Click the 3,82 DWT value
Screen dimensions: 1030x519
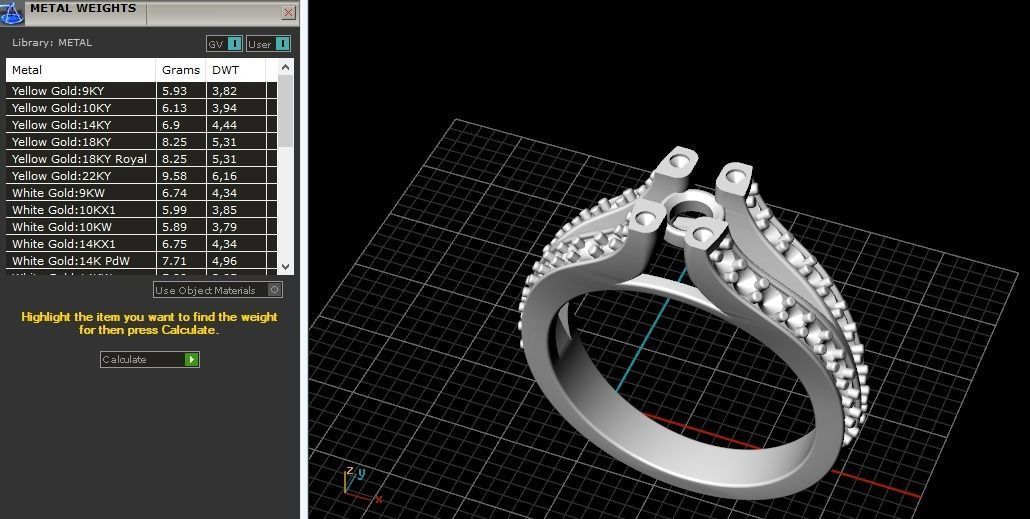(224, 91)
